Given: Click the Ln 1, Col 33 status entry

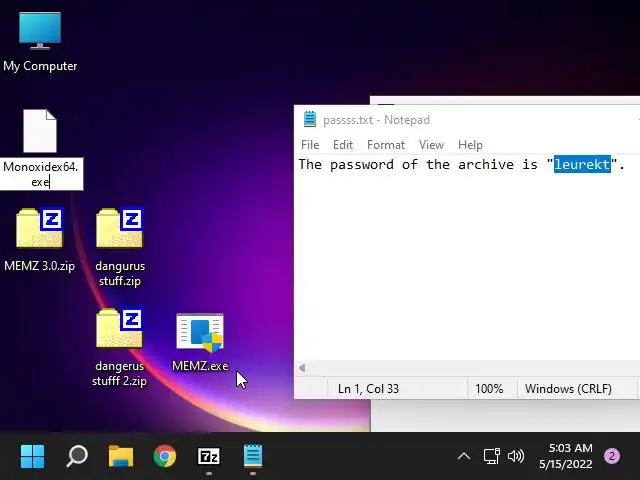Looking at the screenshot, I should [368, 389].
